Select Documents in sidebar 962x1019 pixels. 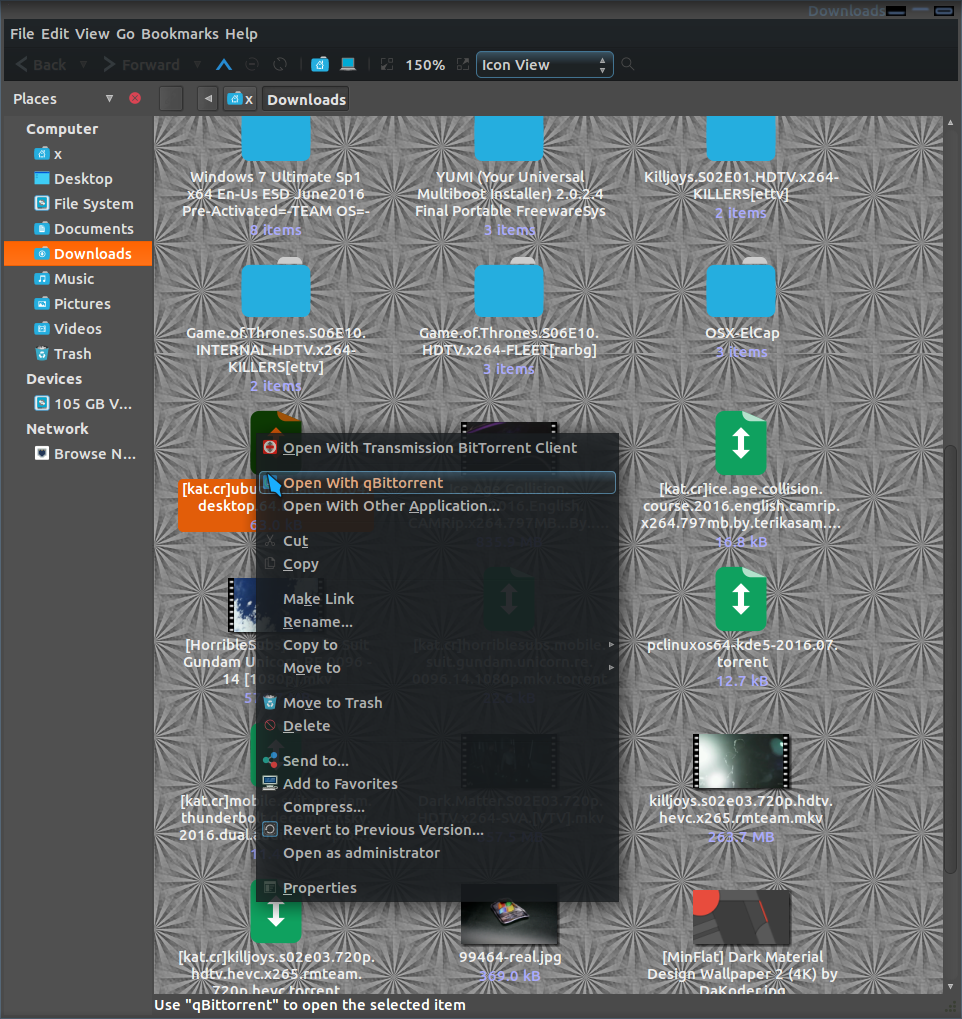(78, 229)
